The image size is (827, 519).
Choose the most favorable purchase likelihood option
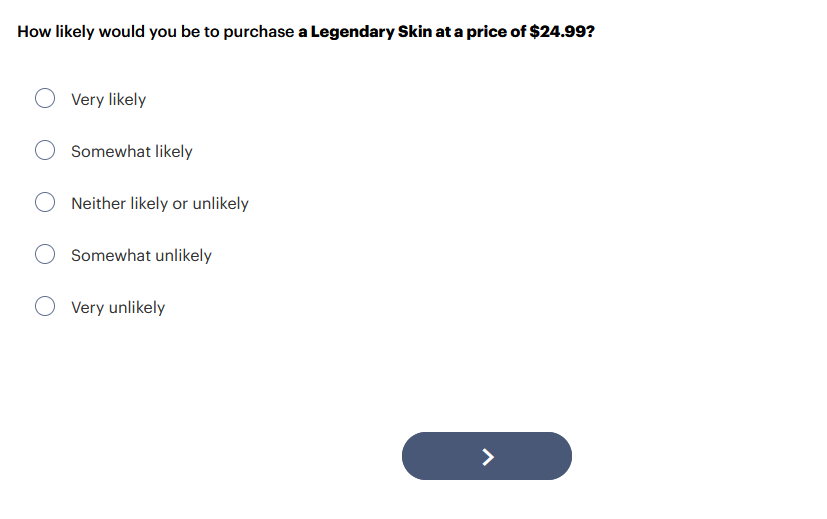[45, 99]
